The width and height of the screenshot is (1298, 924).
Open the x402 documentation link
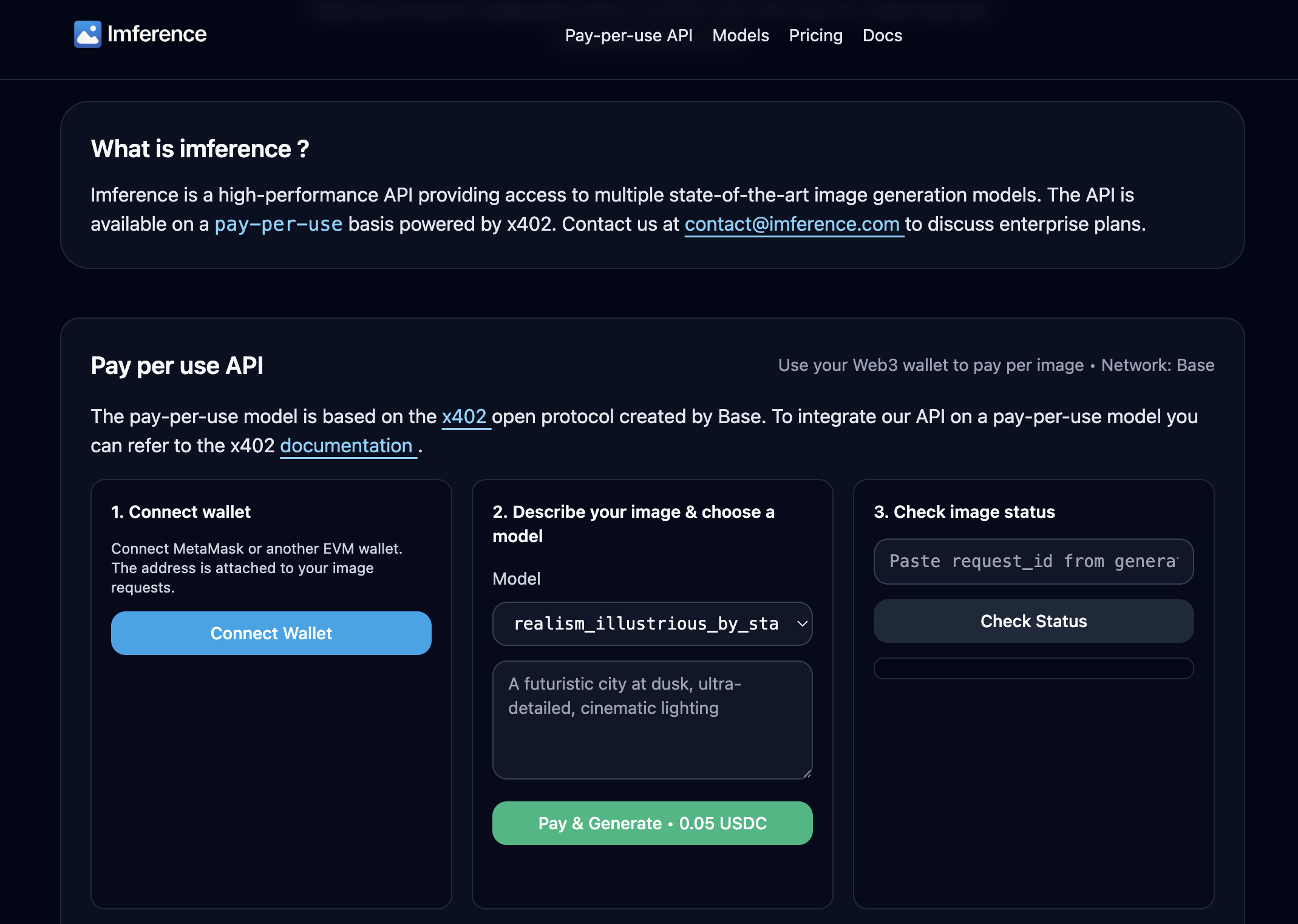tap(346, 446)
